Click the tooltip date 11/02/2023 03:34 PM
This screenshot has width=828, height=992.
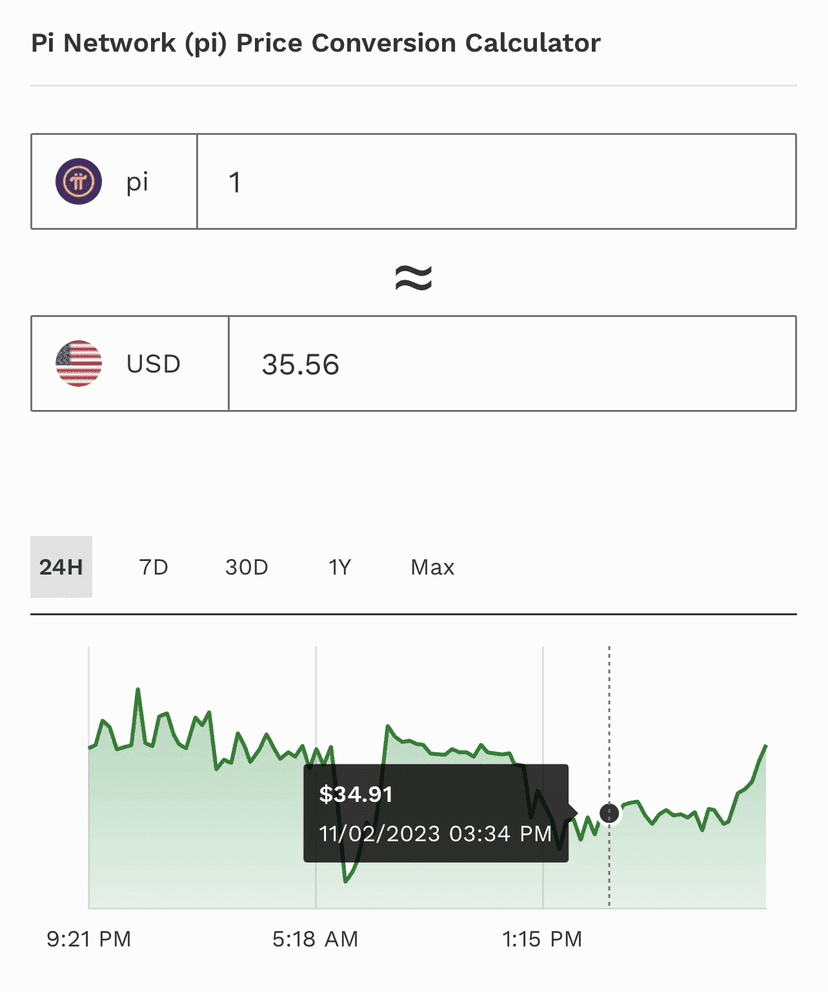(435, 833)
